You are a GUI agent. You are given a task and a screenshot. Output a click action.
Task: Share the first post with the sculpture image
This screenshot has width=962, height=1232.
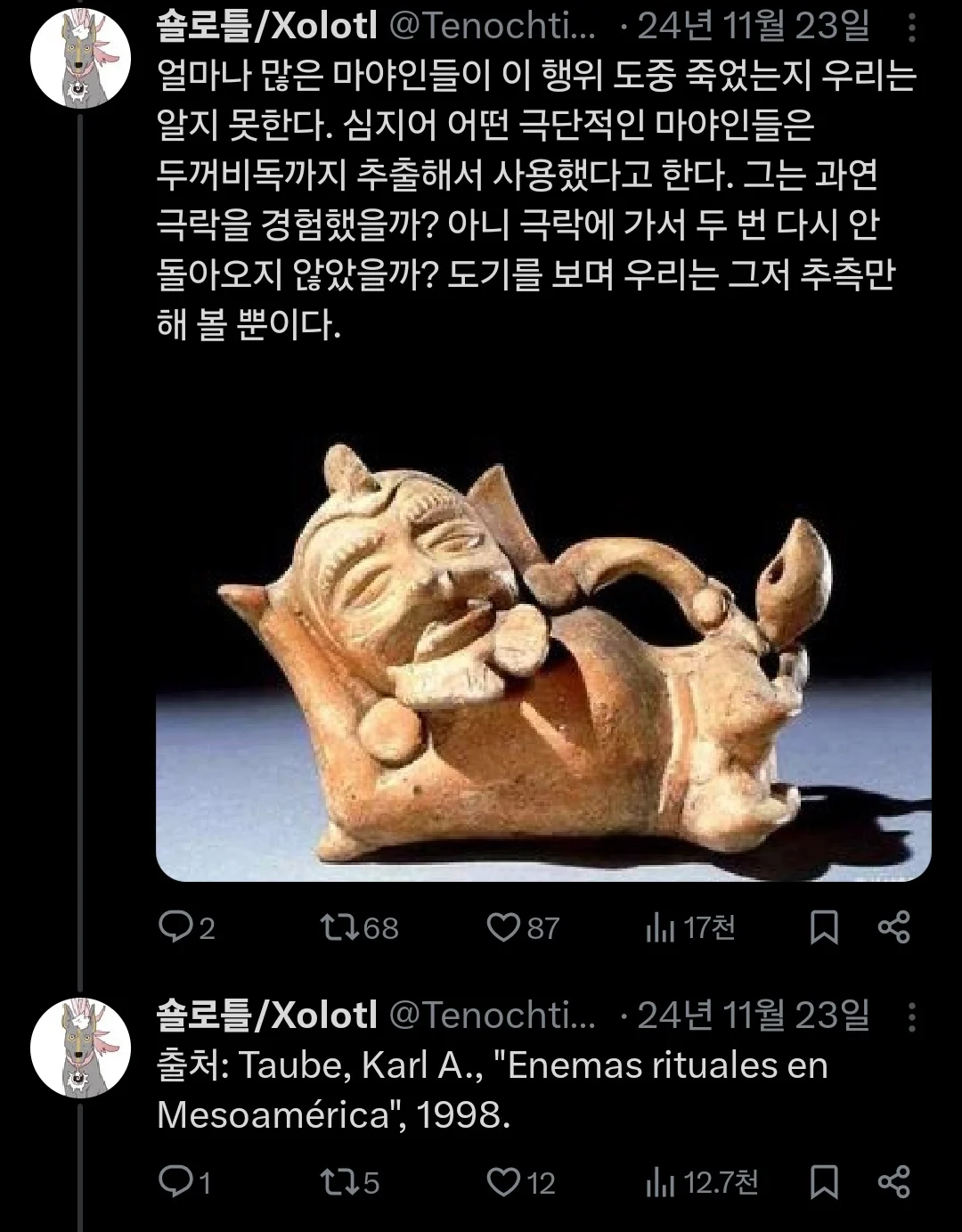[x=893, y=928]
